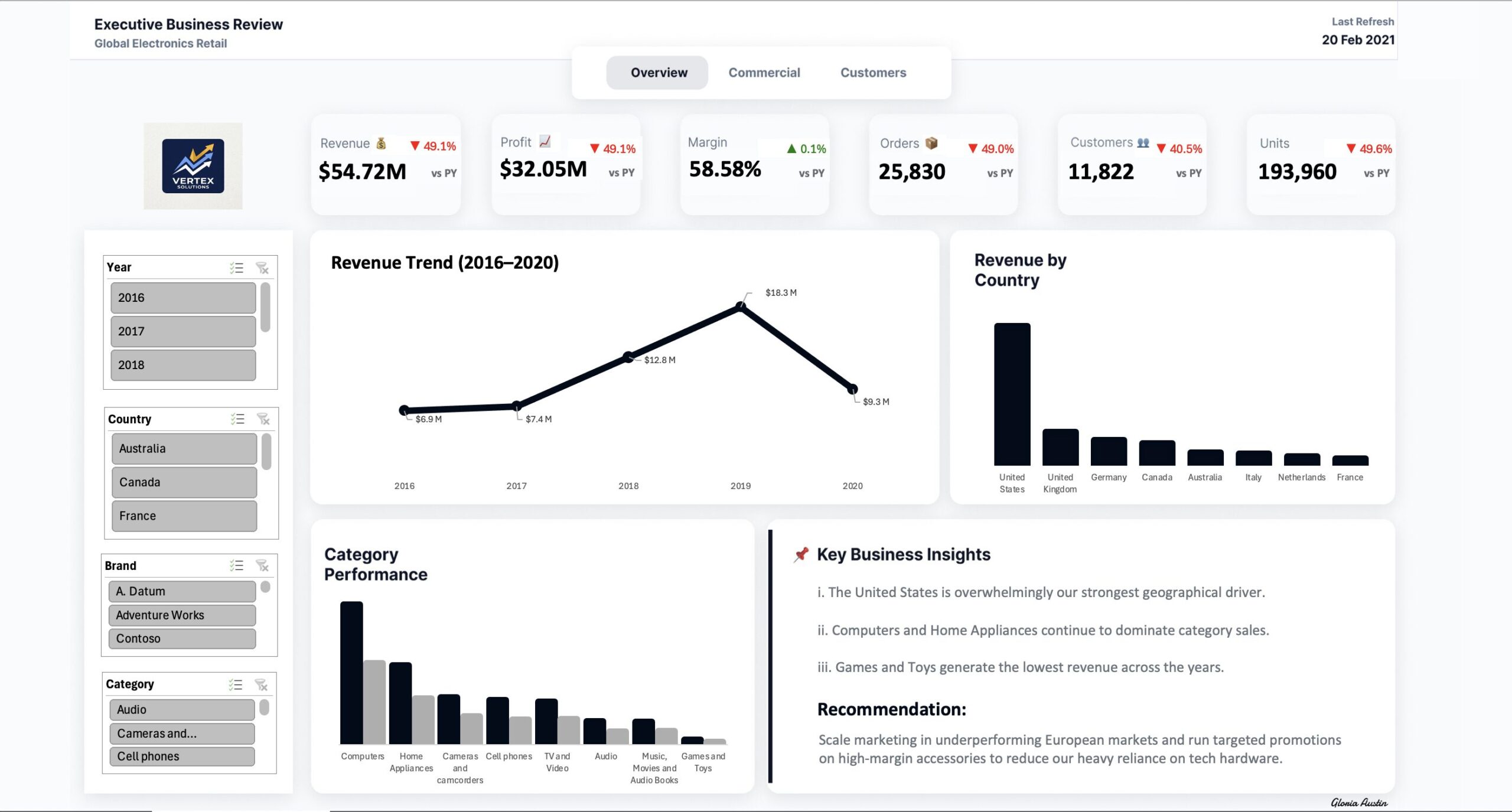Click the Home Appliances dark bar

tap(400, 703)
